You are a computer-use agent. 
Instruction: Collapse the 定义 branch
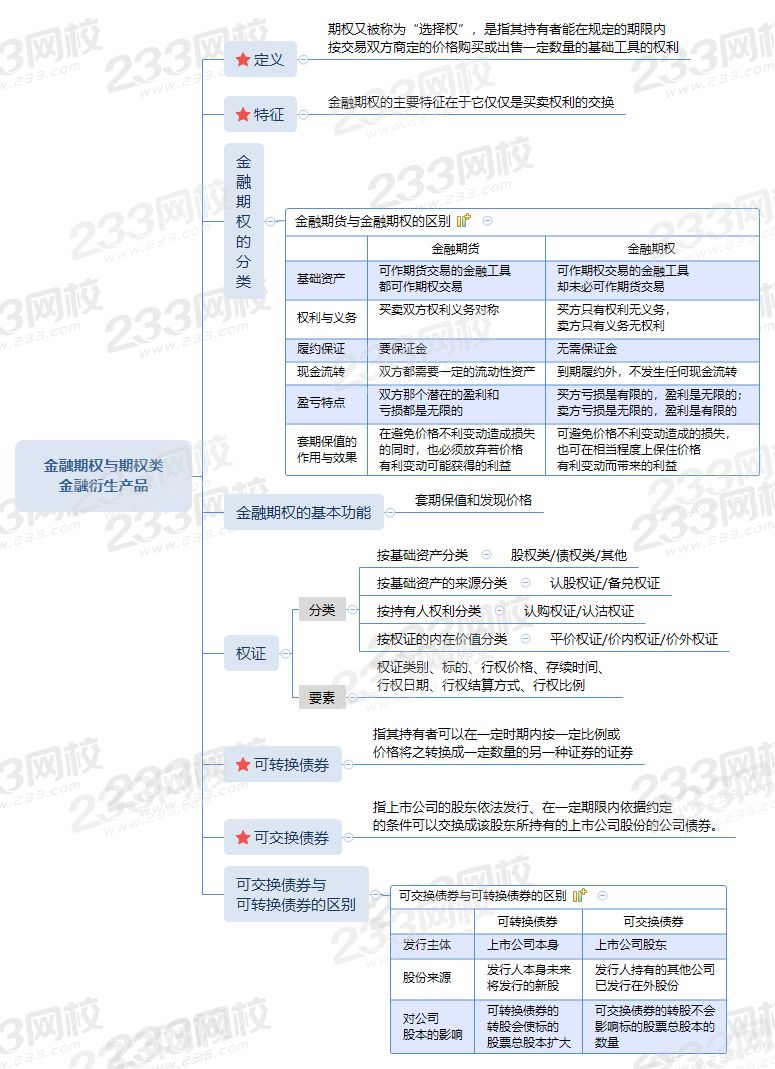tap(303, 59)
